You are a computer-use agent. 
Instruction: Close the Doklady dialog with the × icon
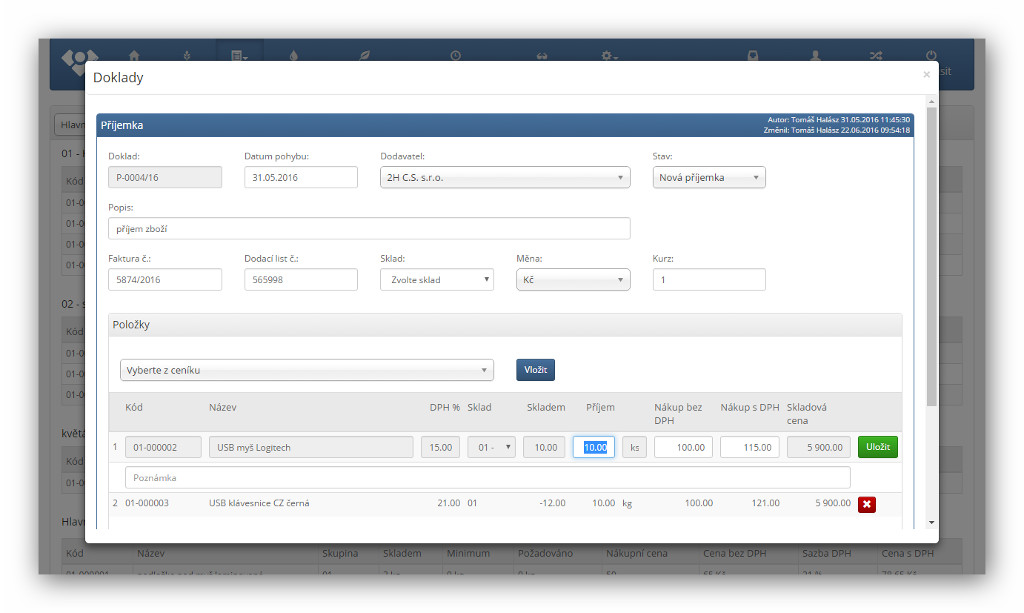[926, 75]
